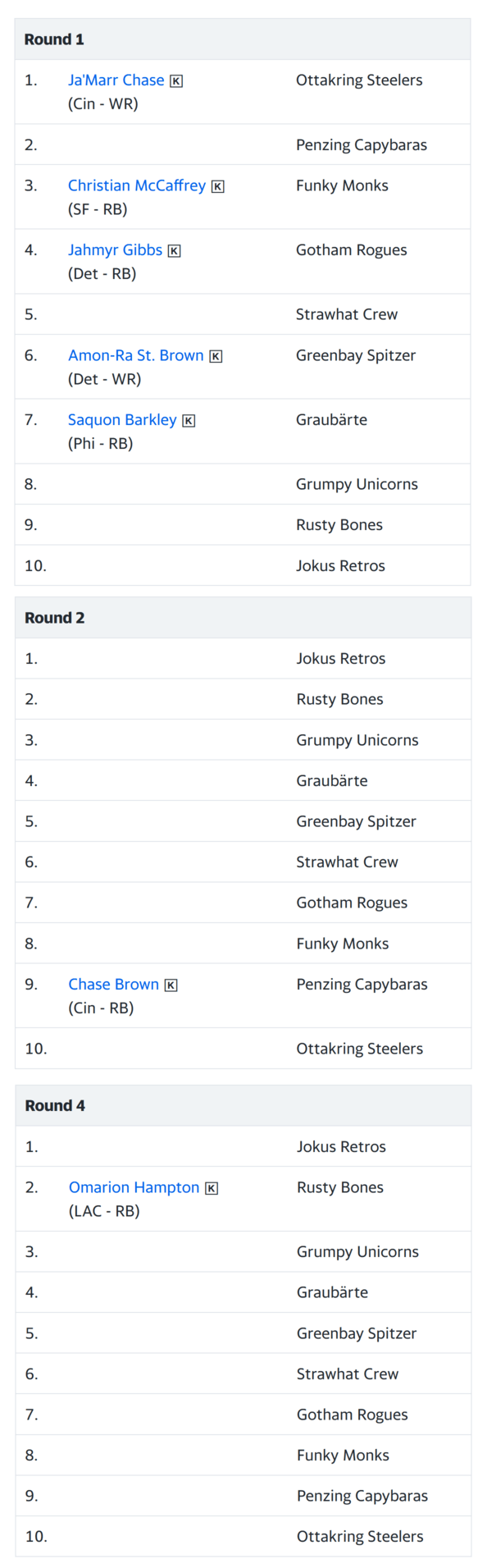487x1568 pixels.
Task: View Saquon Barkley player details
Action: click(122, 420)
